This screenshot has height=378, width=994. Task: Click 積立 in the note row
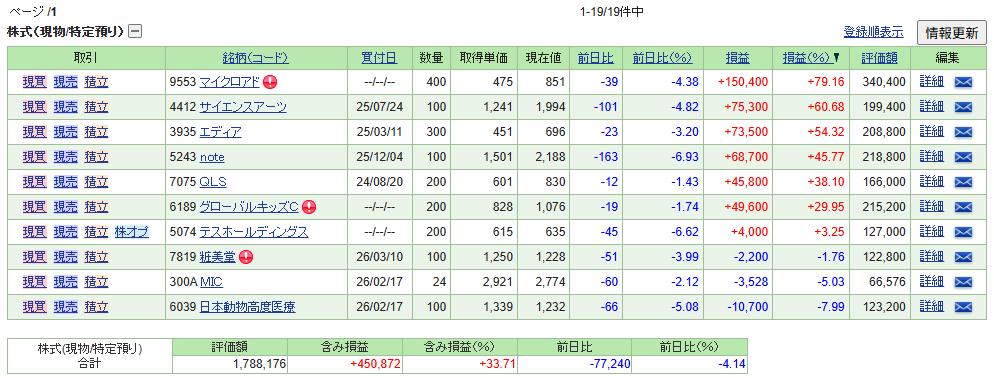click(96, 157)
